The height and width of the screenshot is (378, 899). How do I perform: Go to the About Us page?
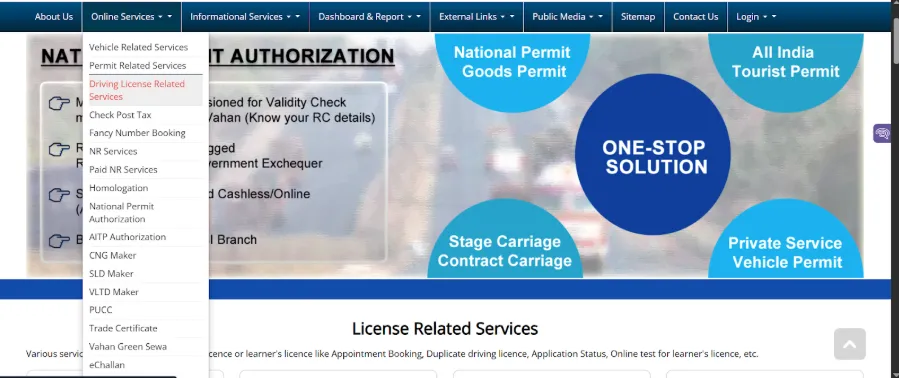54,17
